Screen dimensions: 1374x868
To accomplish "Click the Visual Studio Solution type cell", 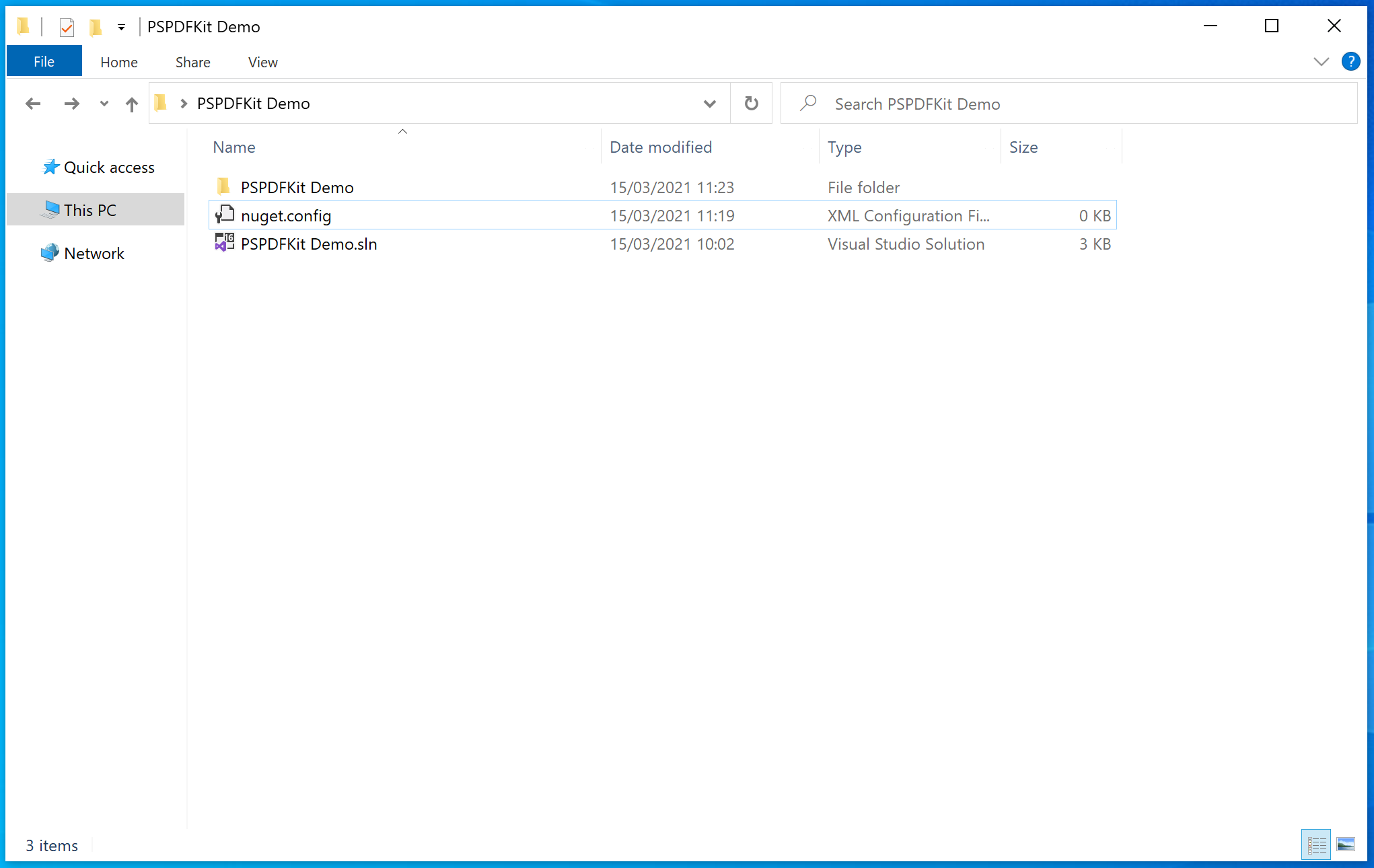I will (x=906, y=244).
